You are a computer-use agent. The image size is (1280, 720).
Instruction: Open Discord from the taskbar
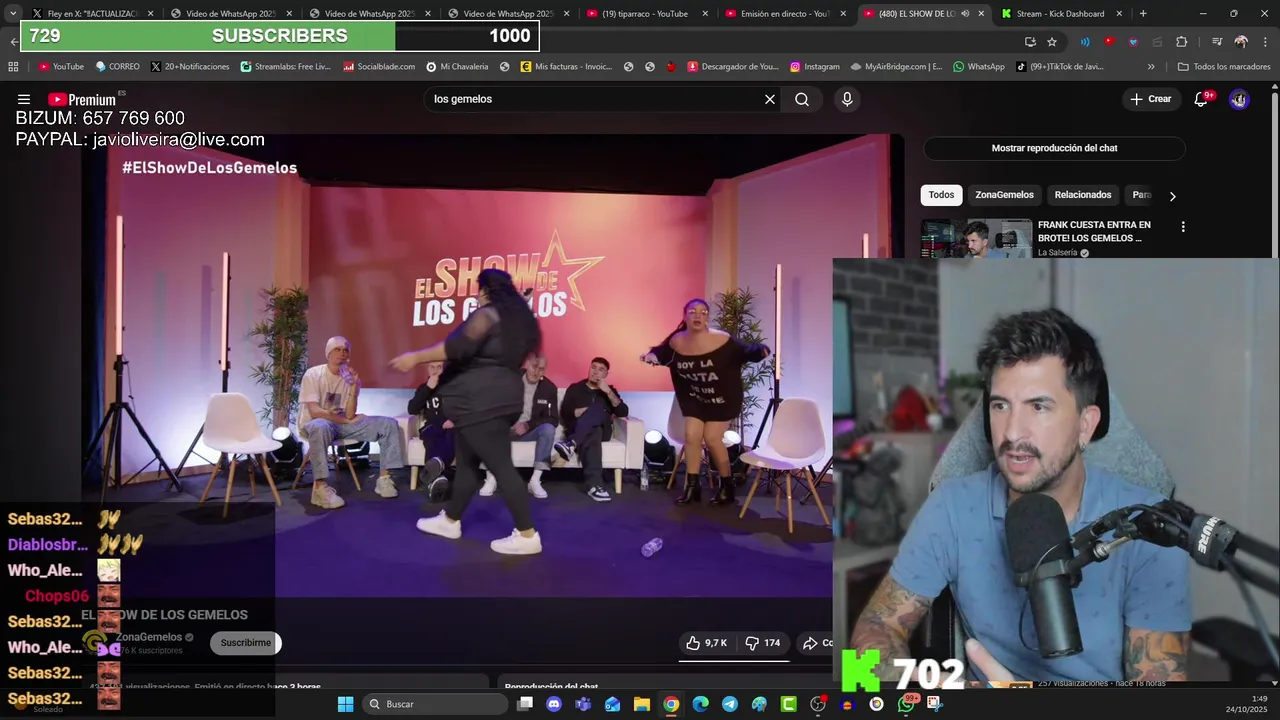pyautogui.click(x=554, y=704)
